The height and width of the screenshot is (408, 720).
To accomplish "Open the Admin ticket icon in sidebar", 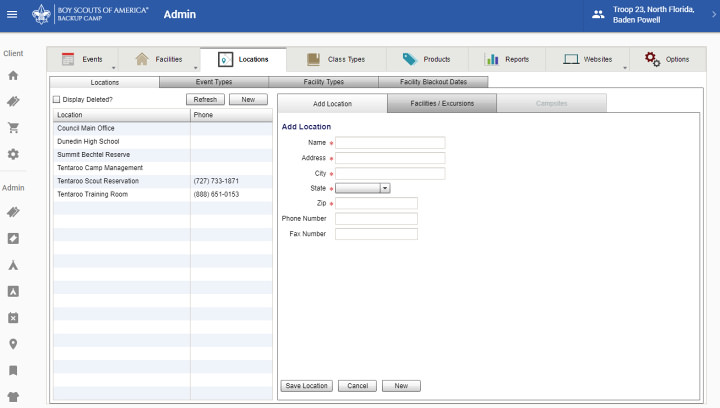I will click(x=13, y=212).
